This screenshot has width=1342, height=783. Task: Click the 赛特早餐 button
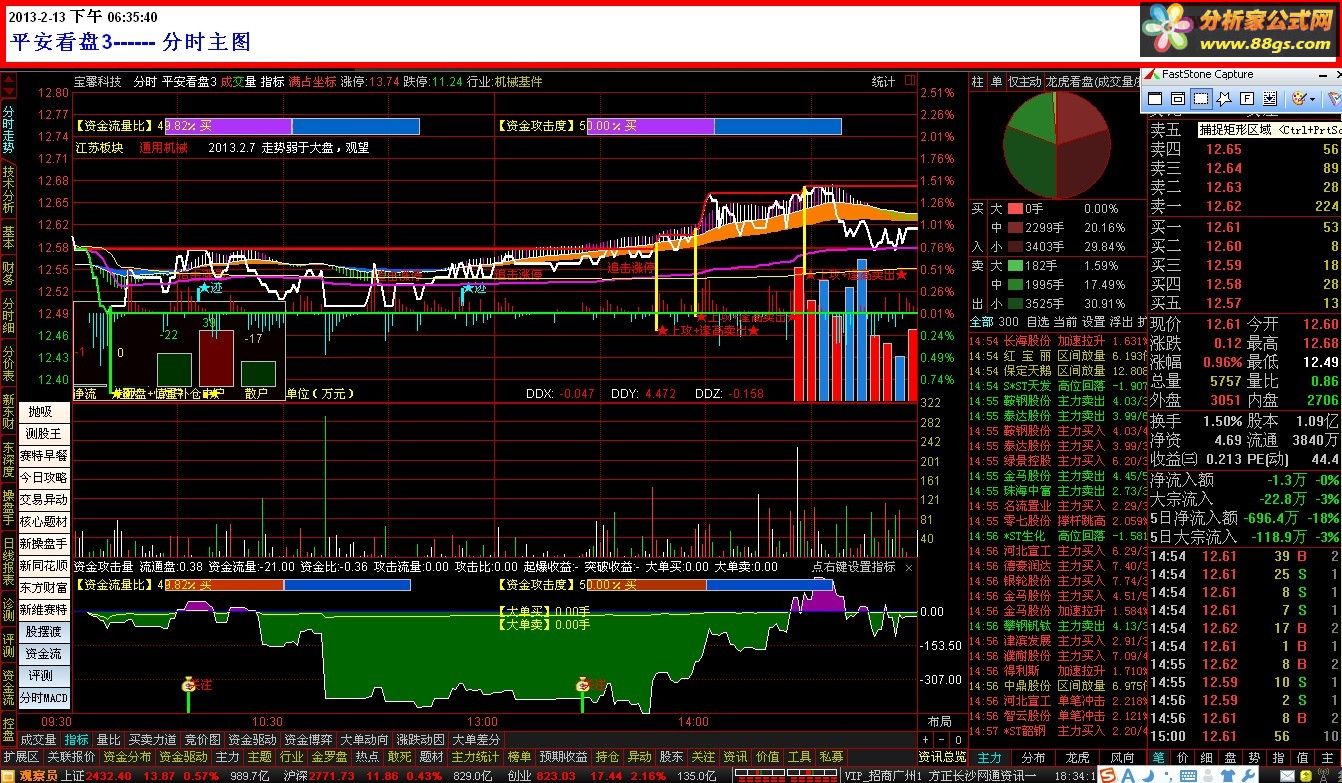pyautogui.click(x=44, y=455)
